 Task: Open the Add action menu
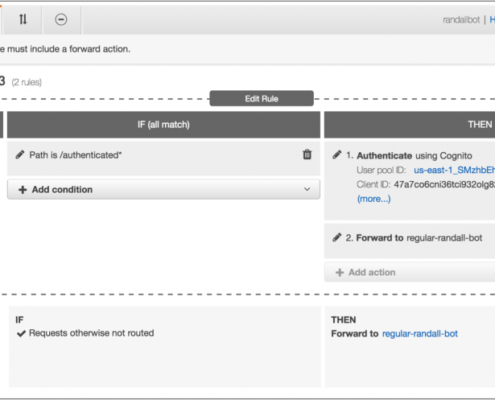point(410,272)
